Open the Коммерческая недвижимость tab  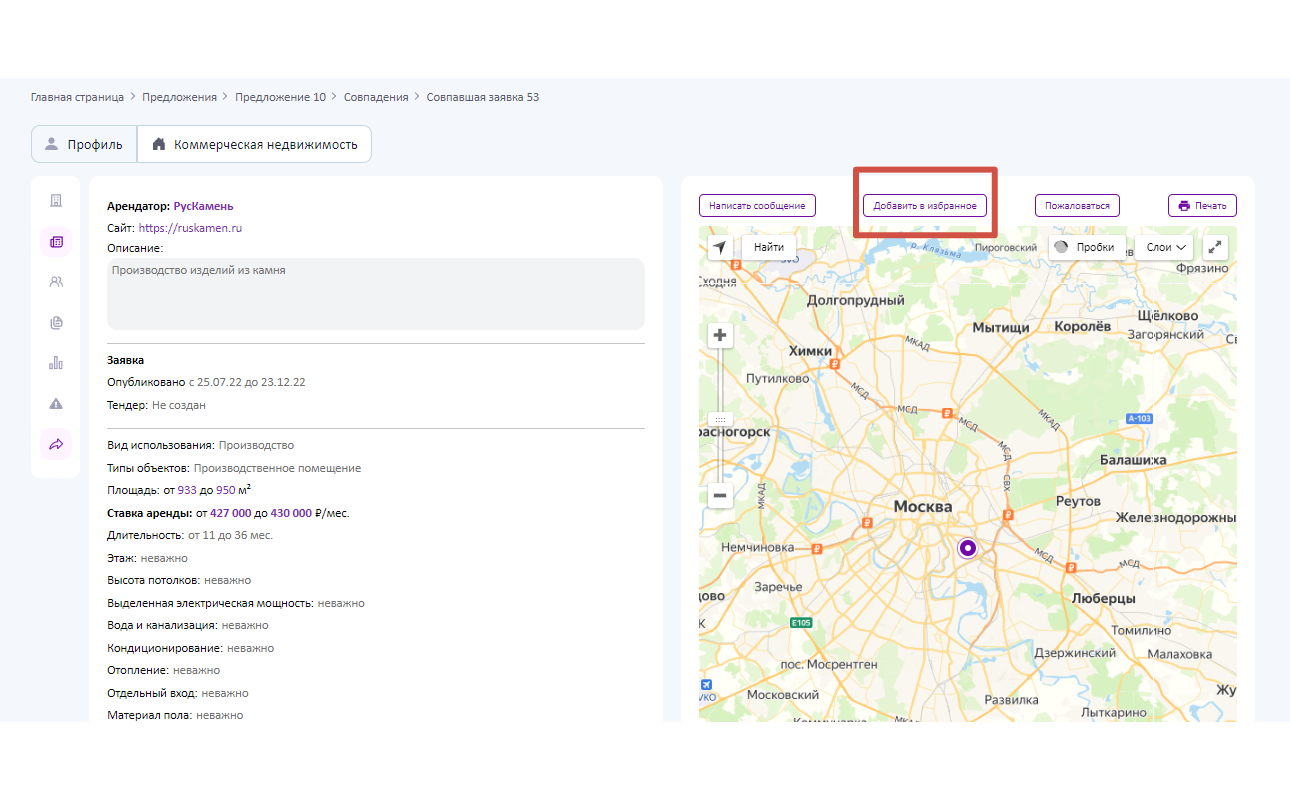point(254,144)
